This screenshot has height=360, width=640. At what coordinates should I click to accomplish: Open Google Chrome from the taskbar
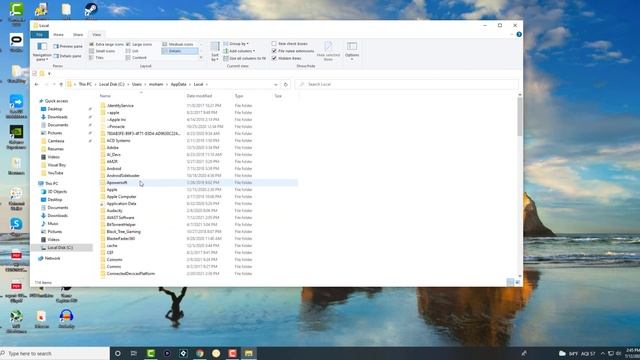[x=200, y=353]
